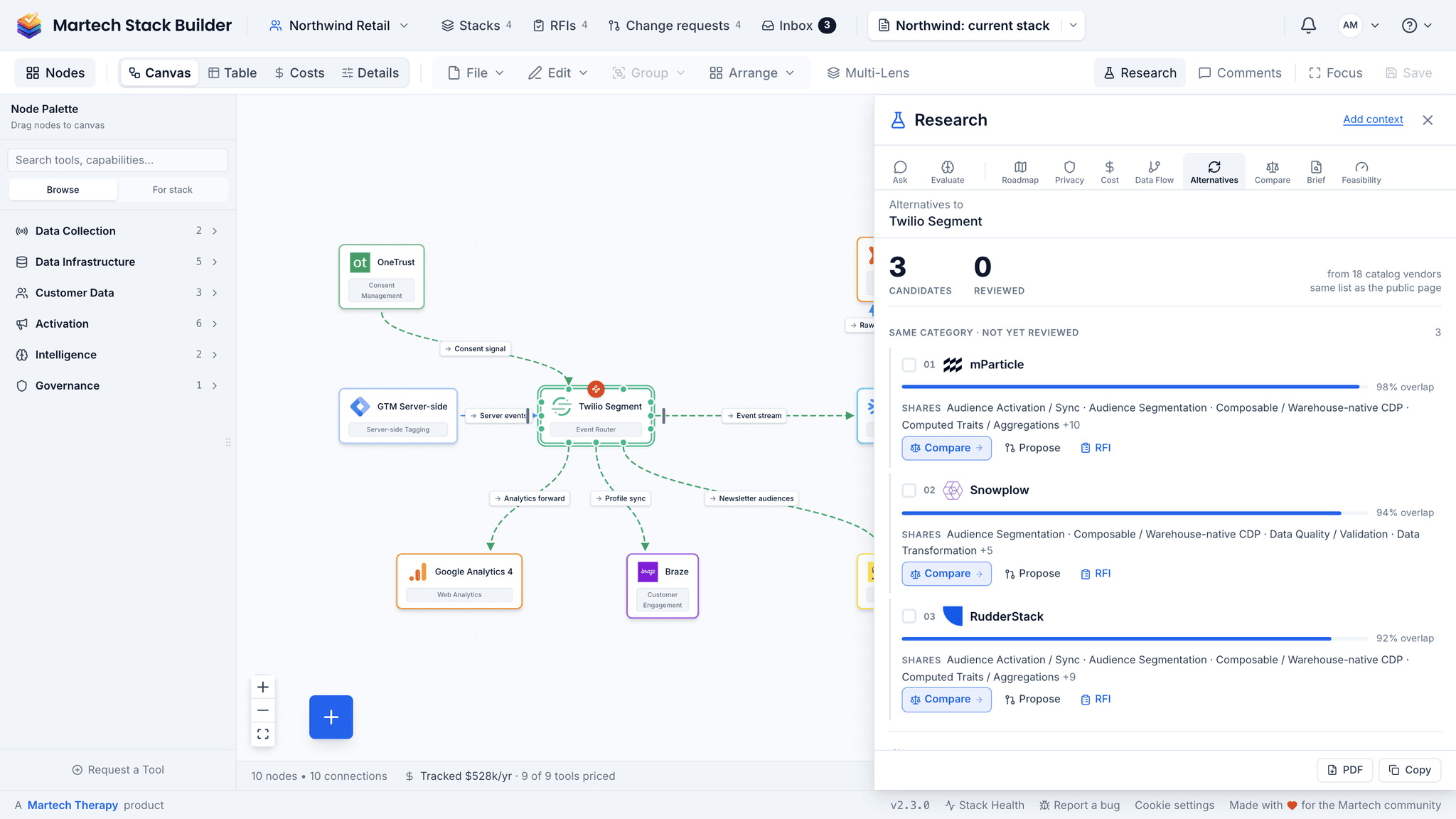
Task: Click Compare for mParticle
Action: [946, 448]
